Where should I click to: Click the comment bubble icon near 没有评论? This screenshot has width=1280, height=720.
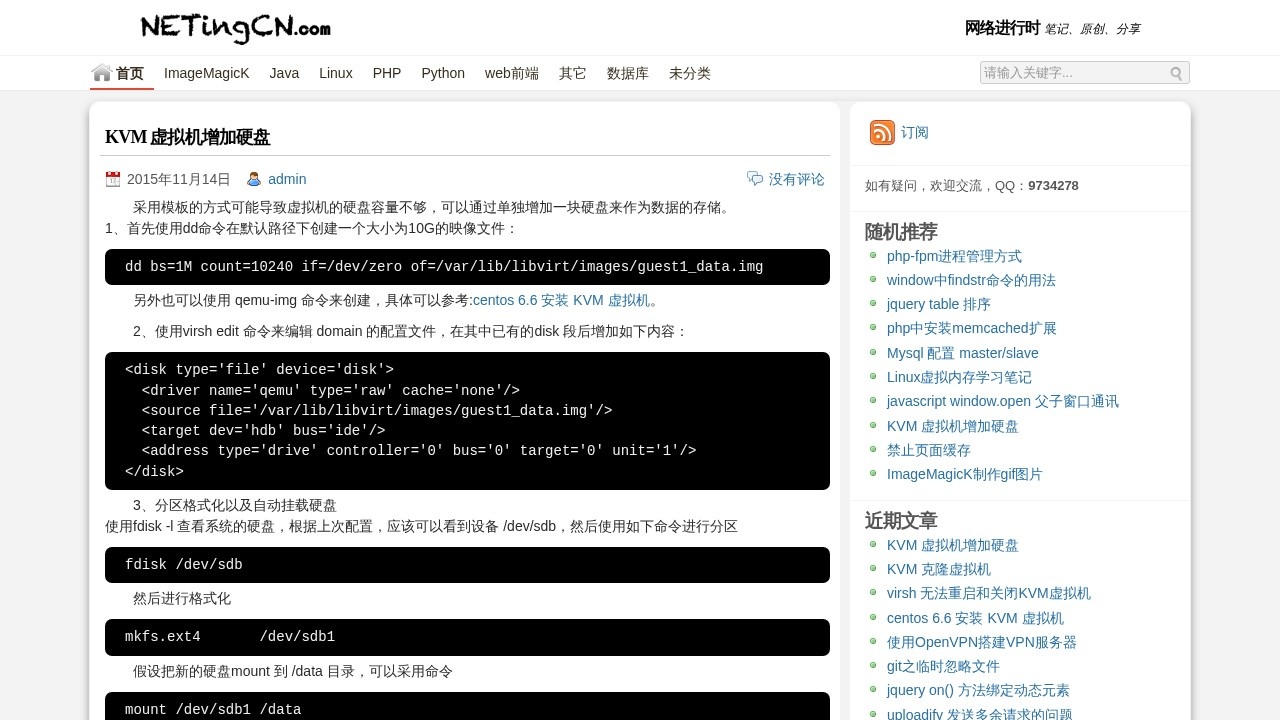tap(755, 179)
